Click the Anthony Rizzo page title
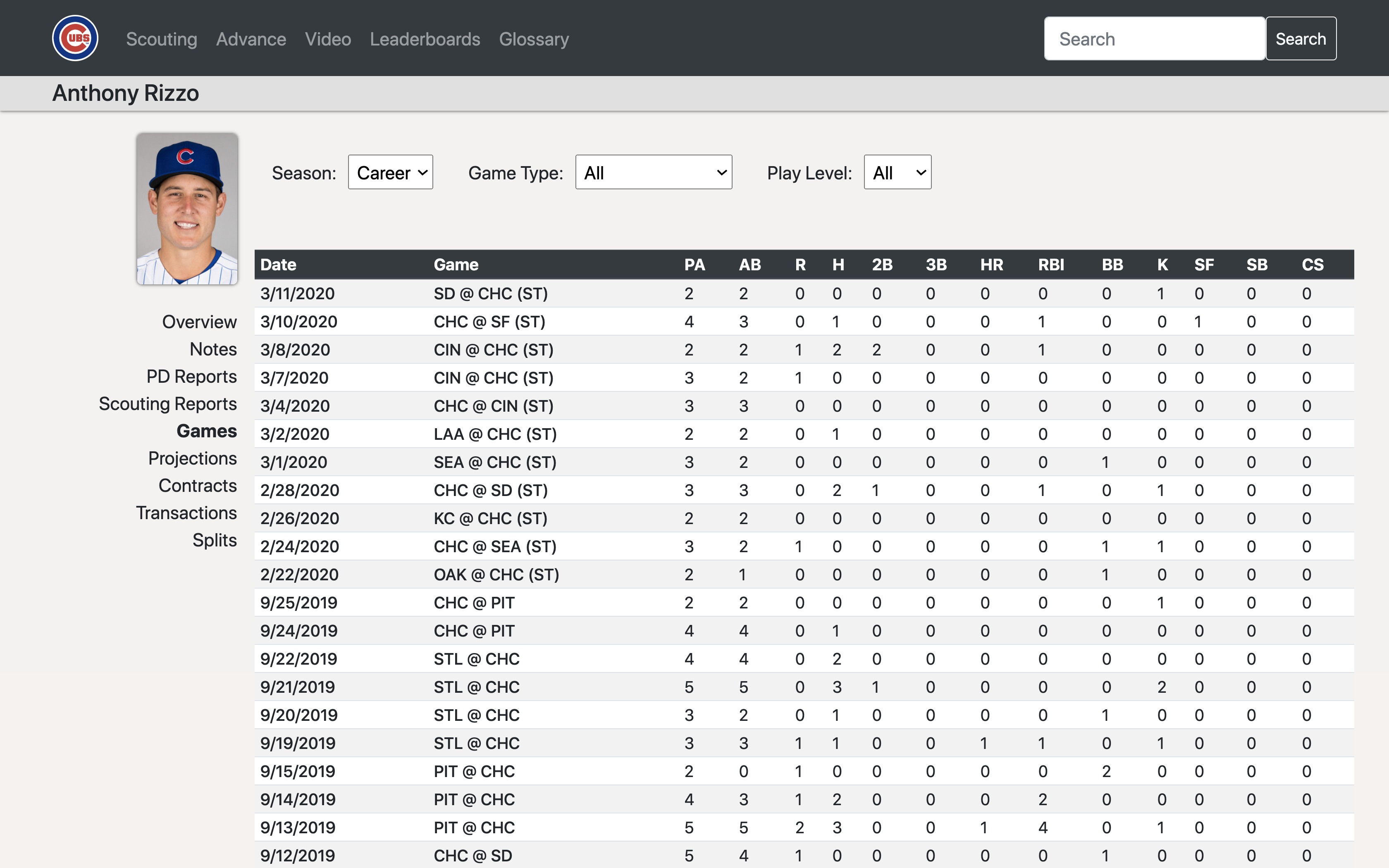The height and width of the screenshot is (868, 1389). pyautogui.click(x=126, y=93)
